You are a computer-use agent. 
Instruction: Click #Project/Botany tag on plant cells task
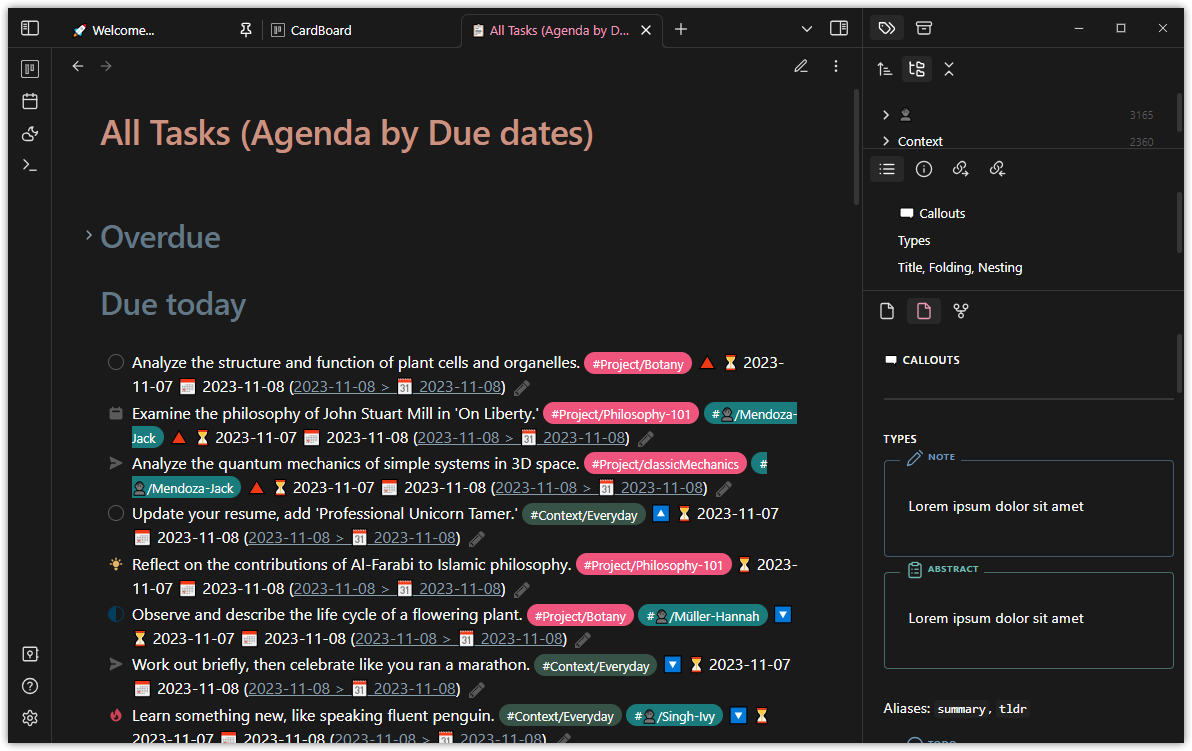(638, 364)
